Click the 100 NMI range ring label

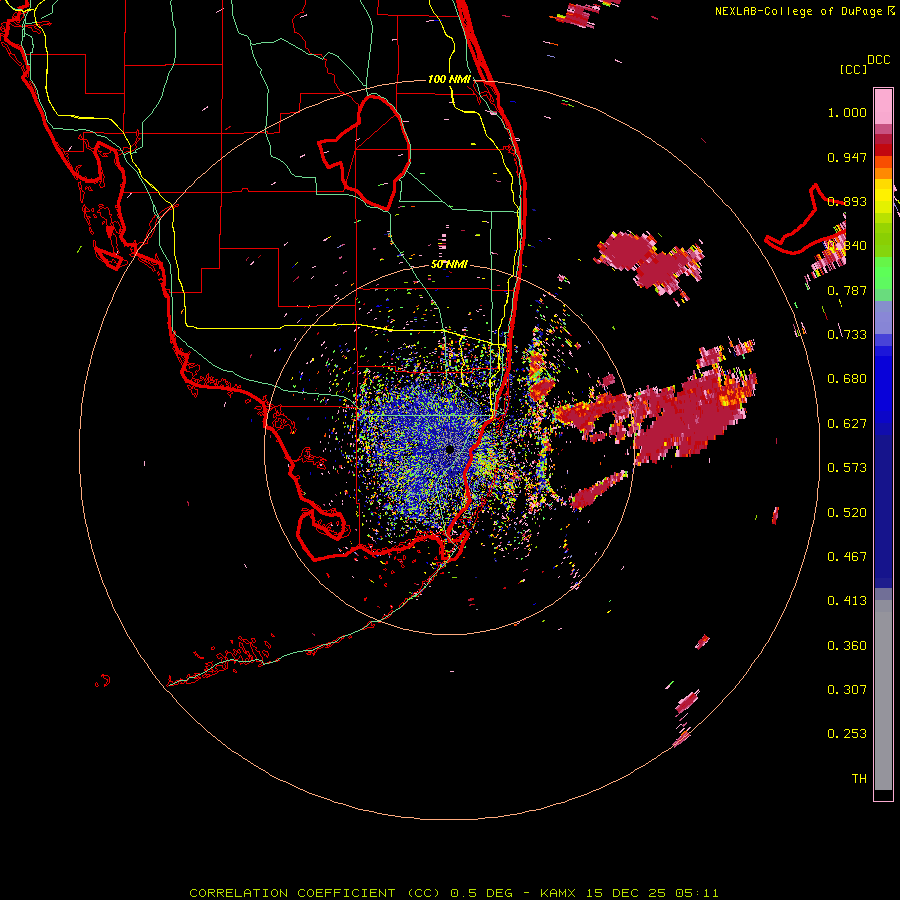(449, 79)
